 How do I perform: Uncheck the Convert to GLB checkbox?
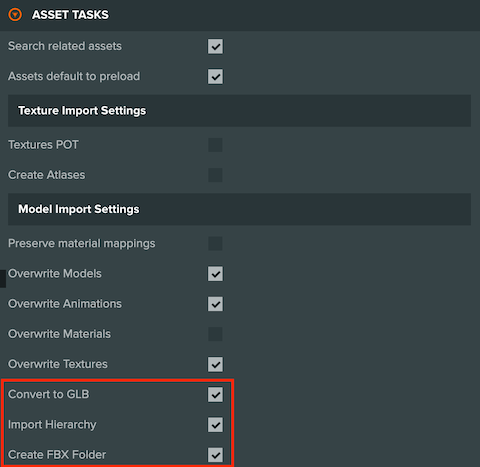pyautogui.click(x=215, y=394)
